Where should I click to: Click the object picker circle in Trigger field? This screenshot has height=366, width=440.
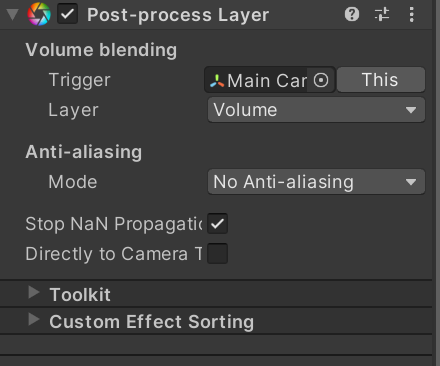pyautogui.click(x=321, y=80)
